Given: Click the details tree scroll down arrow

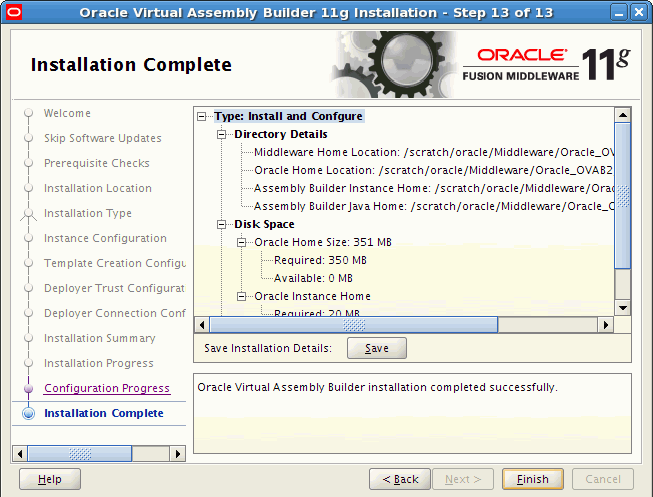Looking at the screenshot, I should point(623,308).
